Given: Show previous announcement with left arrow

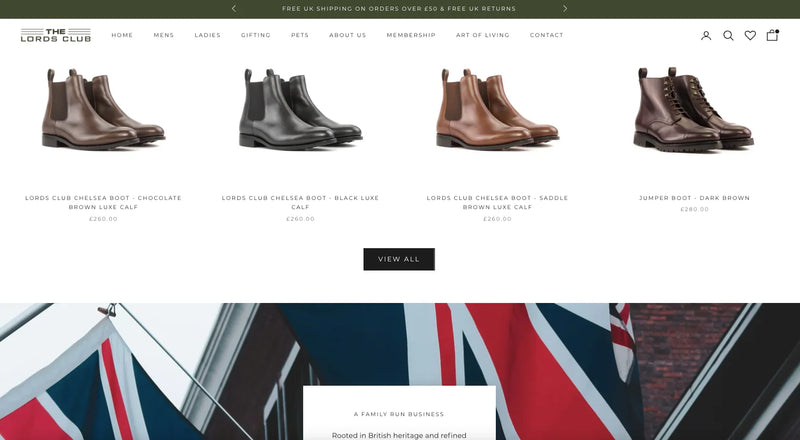Looking at the screenshot, I should 234,9.
